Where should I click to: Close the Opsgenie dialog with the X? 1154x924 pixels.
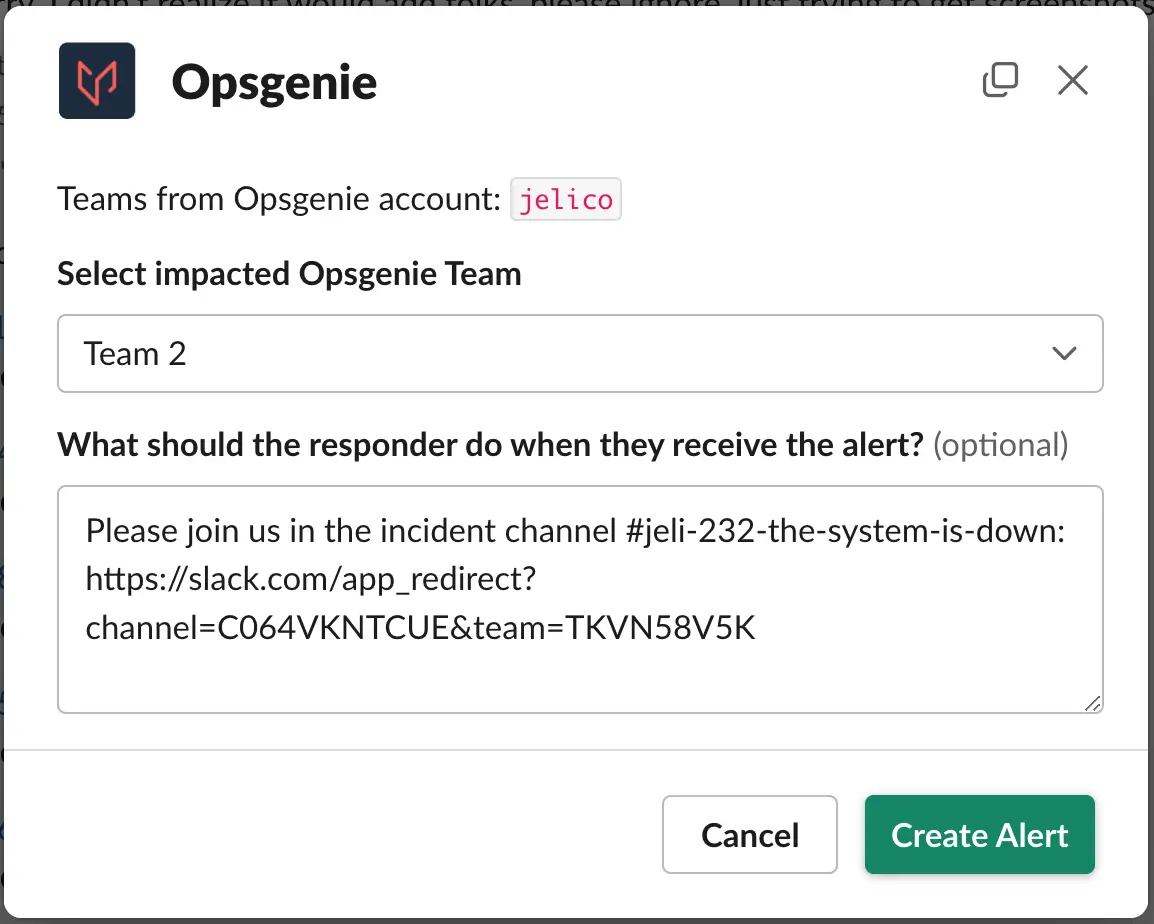coord(1072,80)
